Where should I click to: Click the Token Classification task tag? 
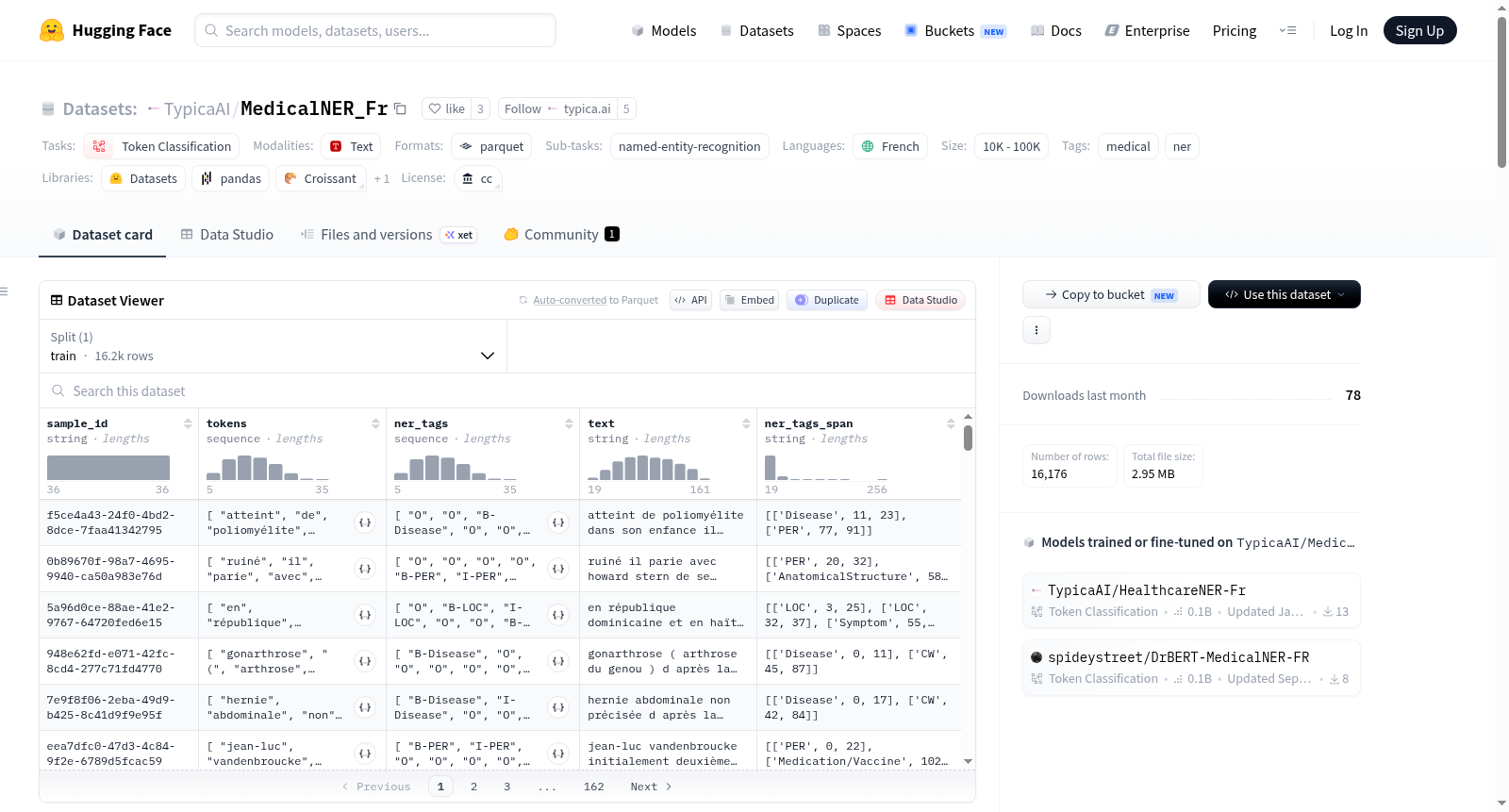161,146
